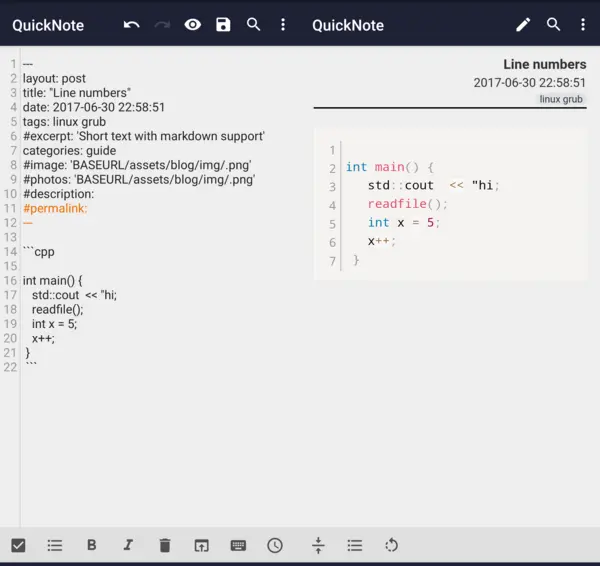Insert a bulleted list from bottom toolbar
Viewport: 600px width, 566px height.
tap(55, 545)
